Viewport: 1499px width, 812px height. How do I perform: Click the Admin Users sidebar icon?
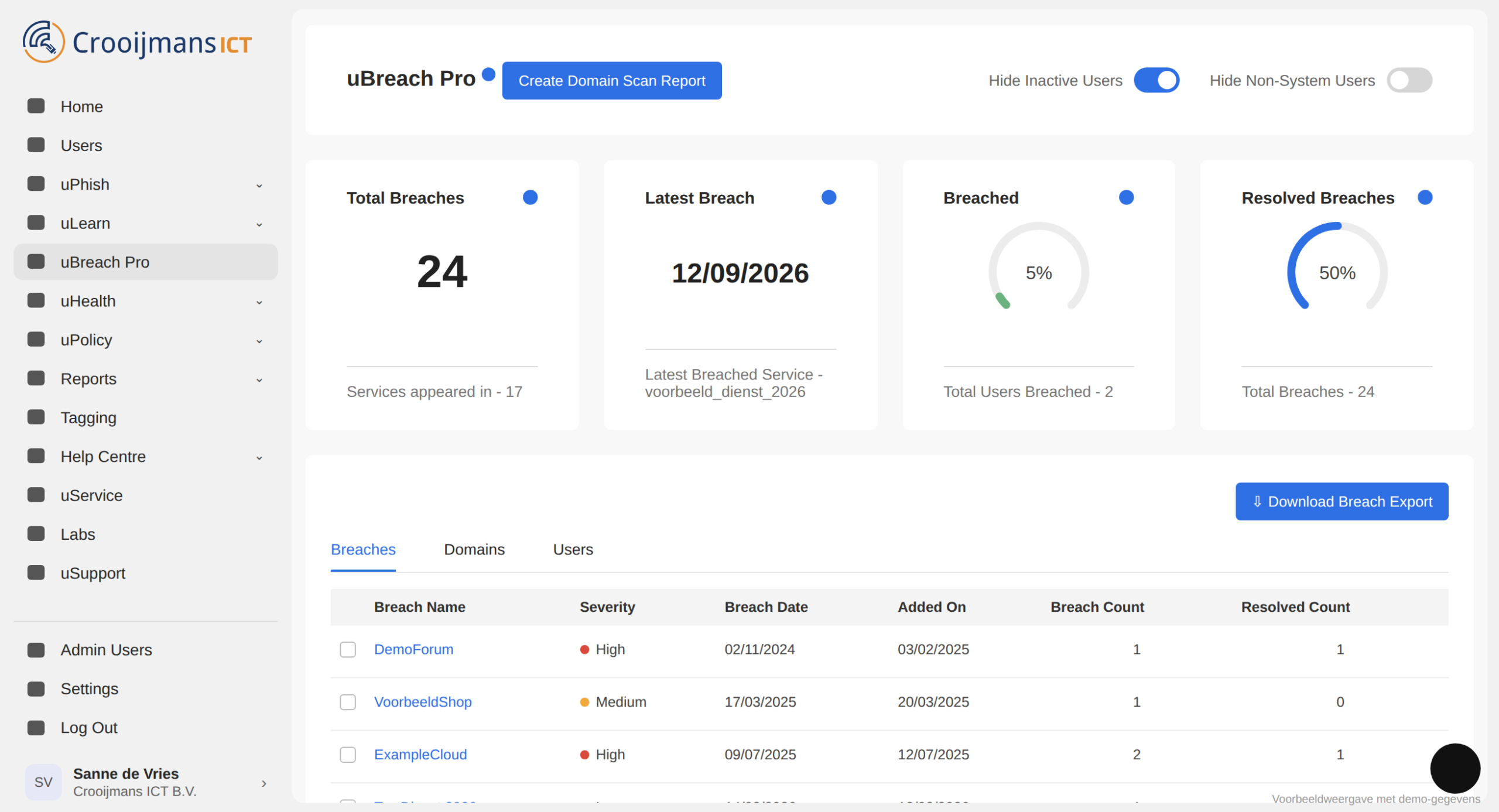point(36,650)
